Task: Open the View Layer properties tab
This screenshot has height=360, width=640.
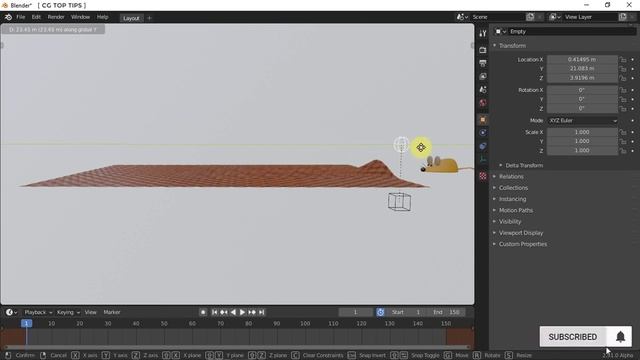Action: (483, 76)
